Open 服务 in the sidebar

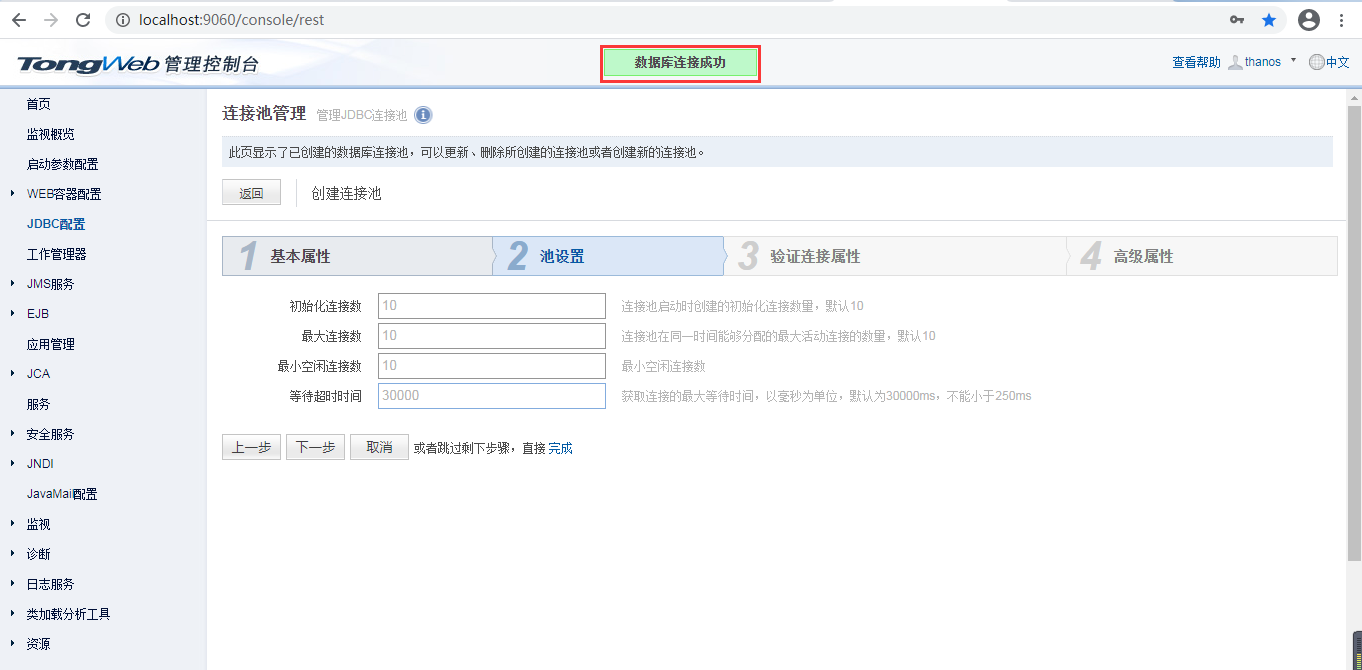38,404
